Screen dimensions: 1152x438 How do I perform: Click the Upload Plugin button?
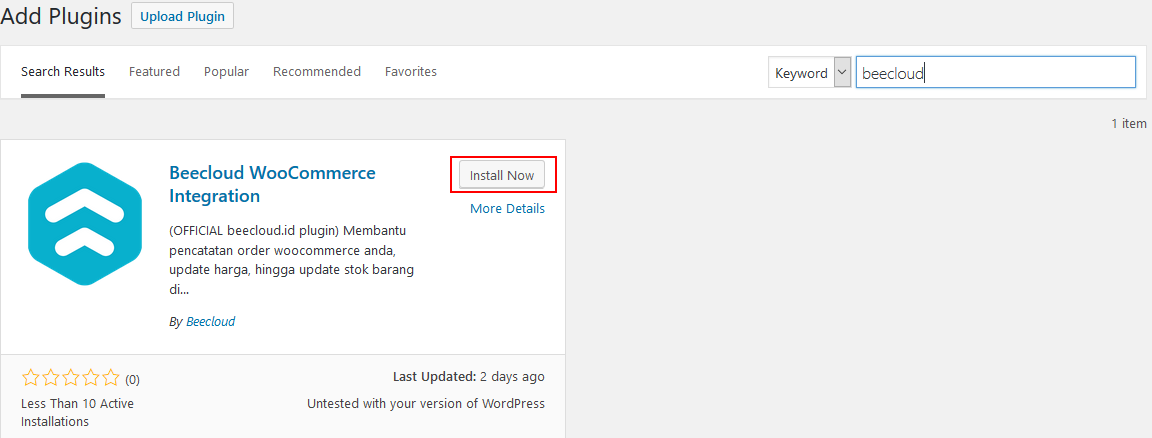[x=182, y=16]
